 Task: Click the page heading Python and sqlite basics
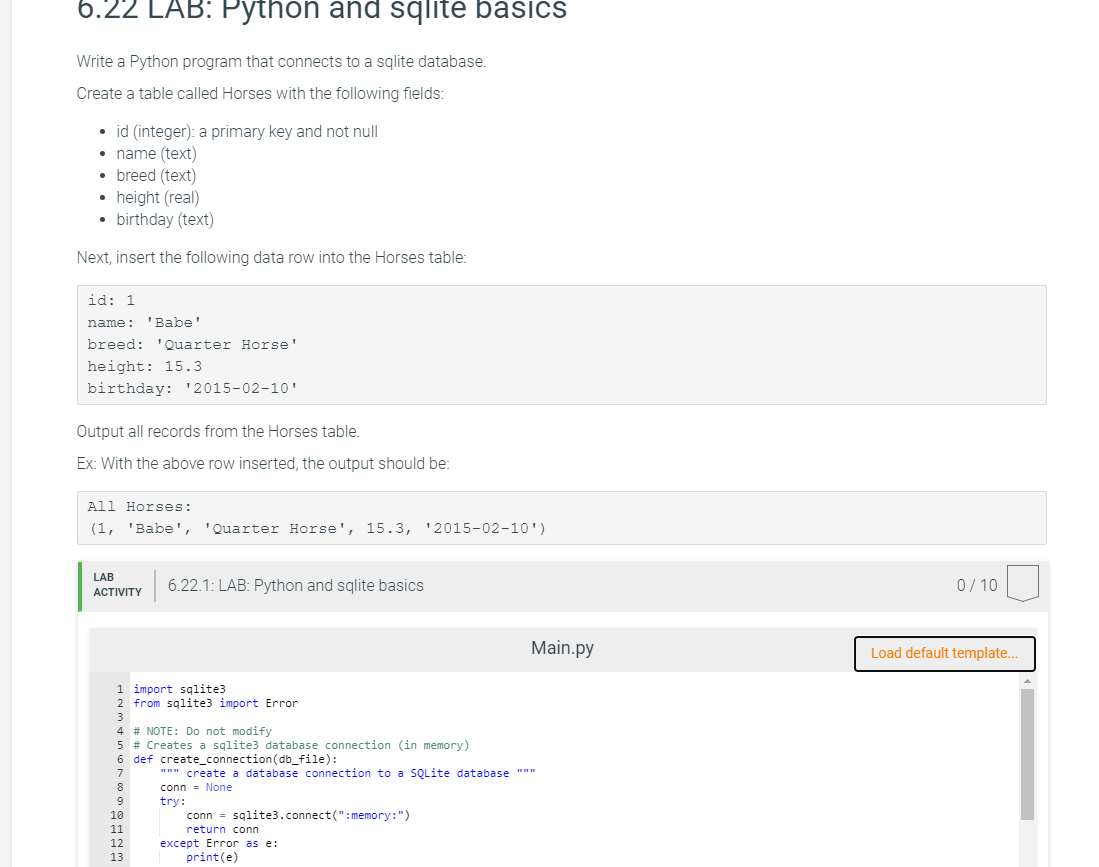coord(322,10)
